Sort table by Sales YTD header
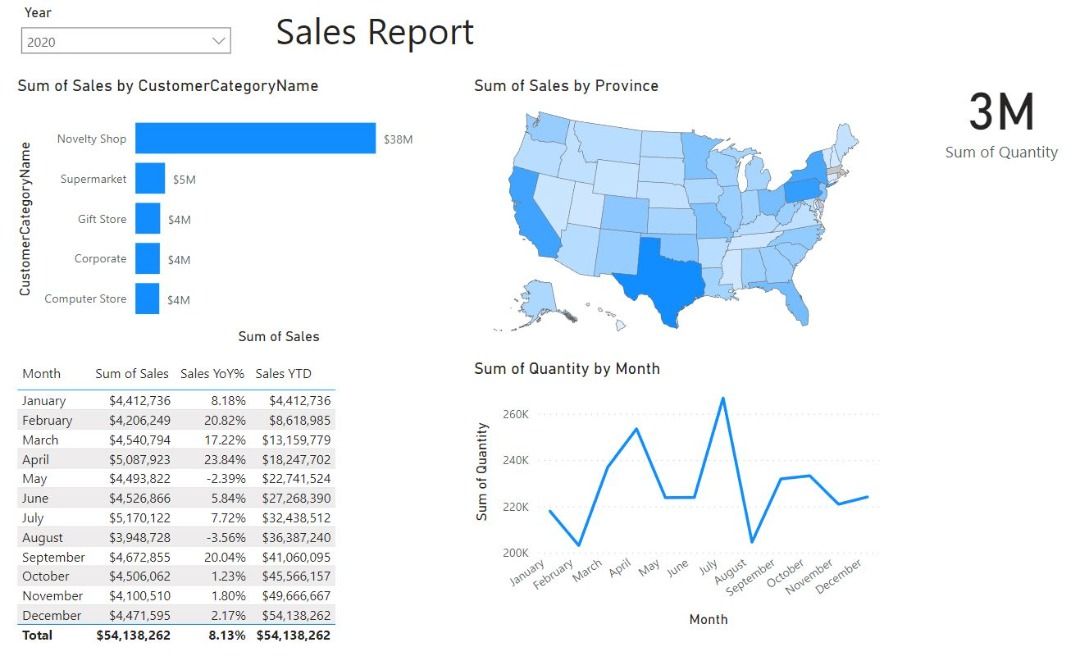The width and height of the screenshot is (1080, 656). 283,373
